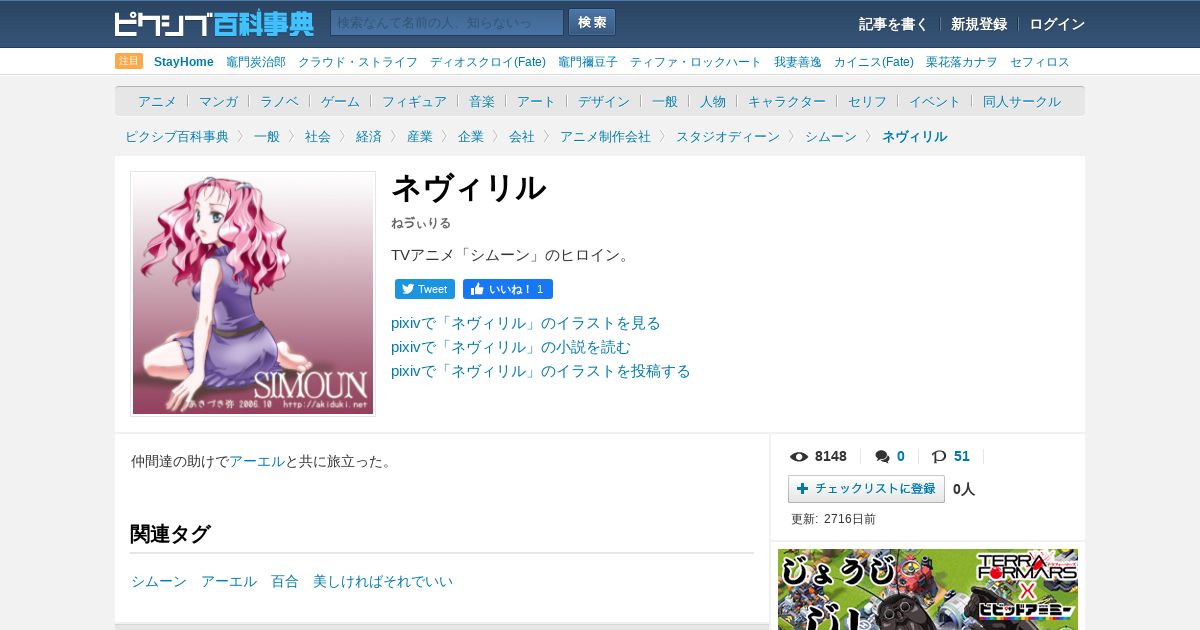Click the eye view-count icon
Screen dimensions: 1200x630
[799, 457]
